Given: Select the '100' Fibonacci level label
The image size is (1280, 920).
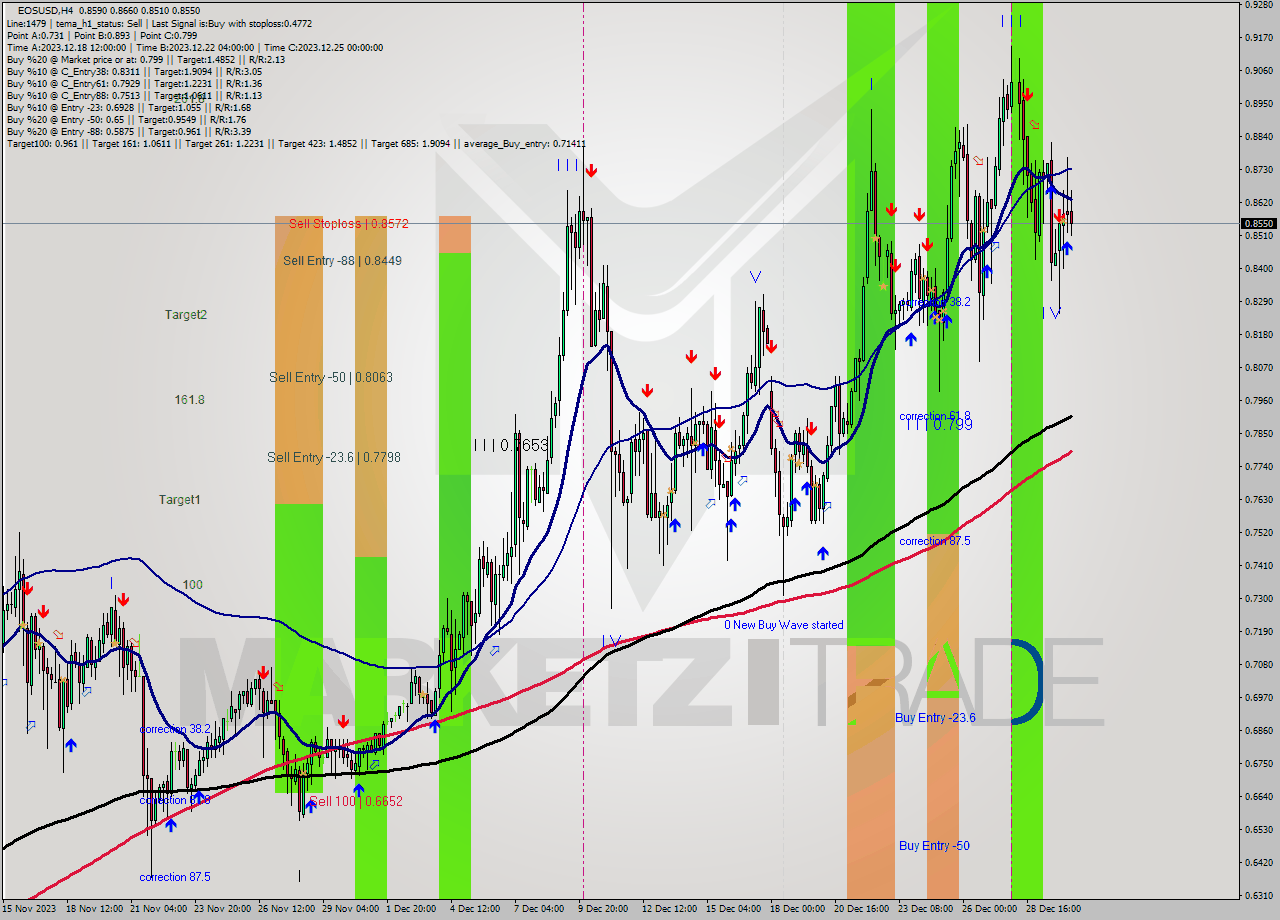Looking at the screenshot, I should [x=192, y=584].
